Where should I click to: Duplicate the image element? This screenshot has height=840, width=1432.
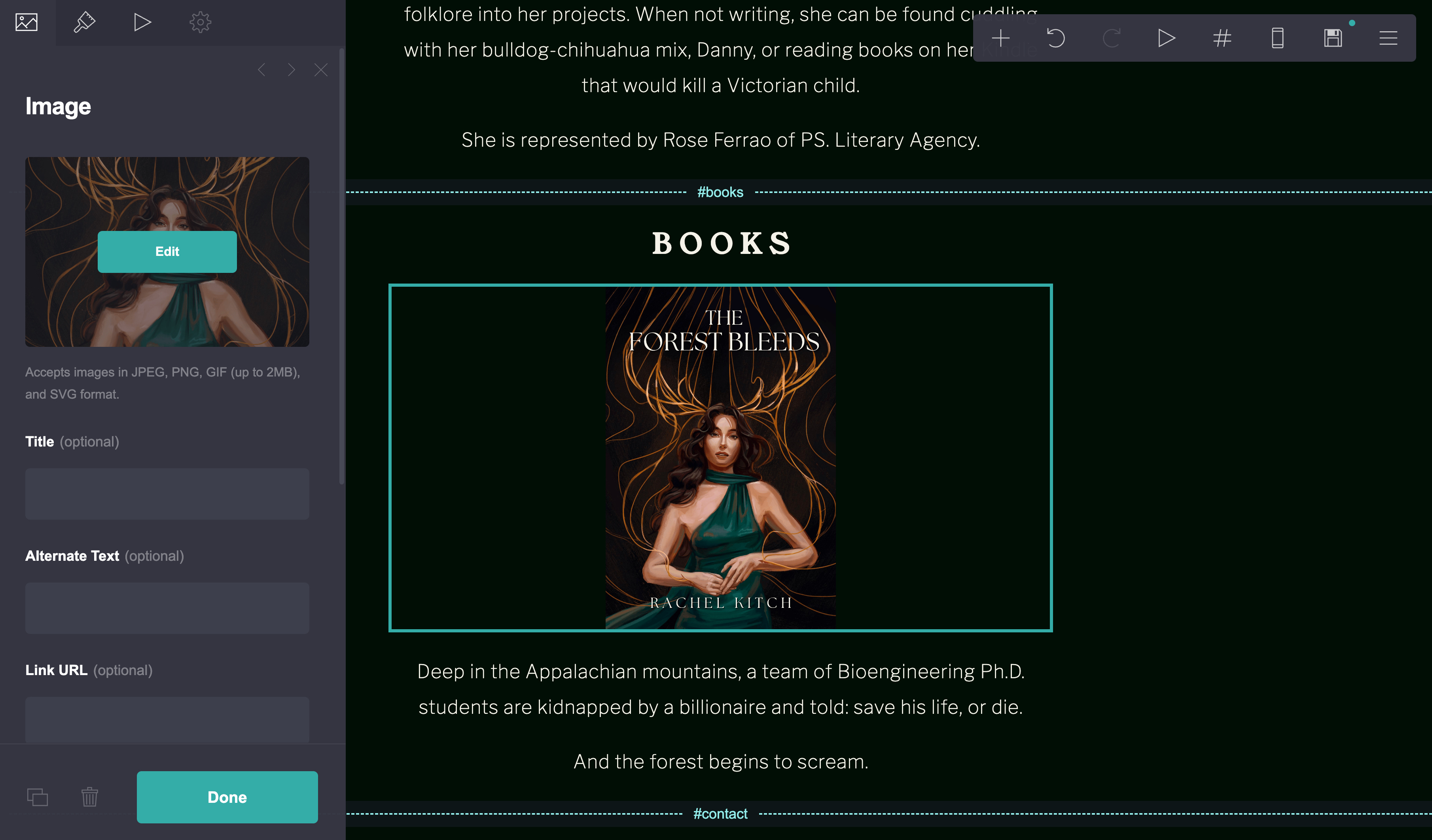pyautogui.click(x=38, y=797)
